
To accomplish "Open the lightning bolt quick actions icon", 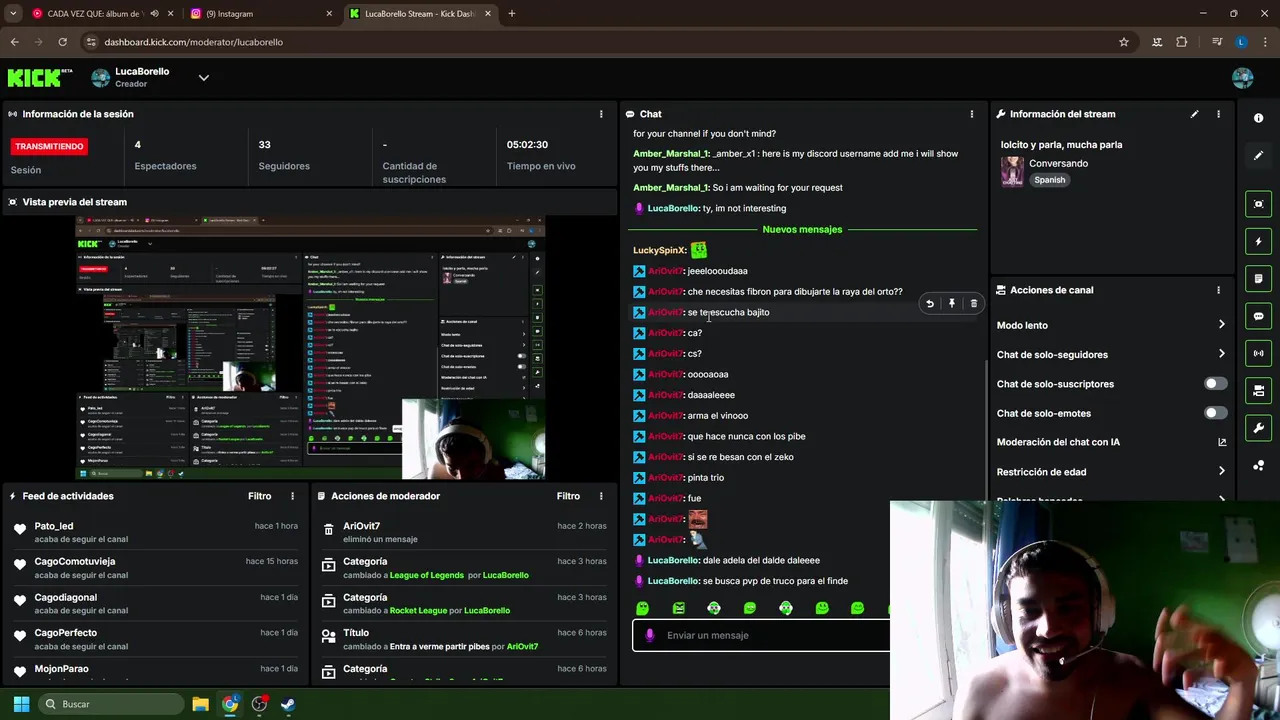I will (1258, 241).
